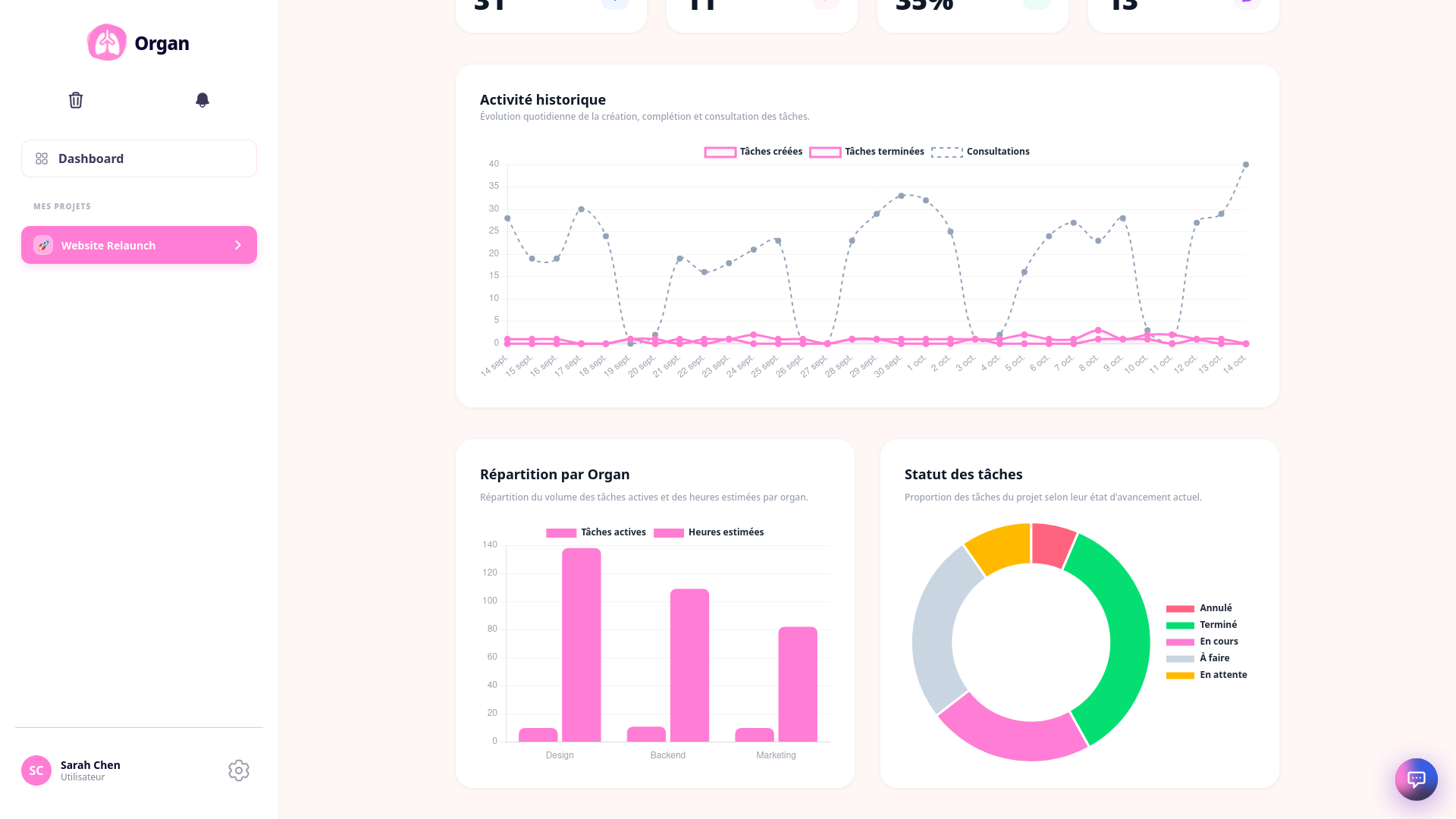This screenshot has height=819, width=1456.
Task: Click the Backend estimated hours bar
Action: coord(689,665)
